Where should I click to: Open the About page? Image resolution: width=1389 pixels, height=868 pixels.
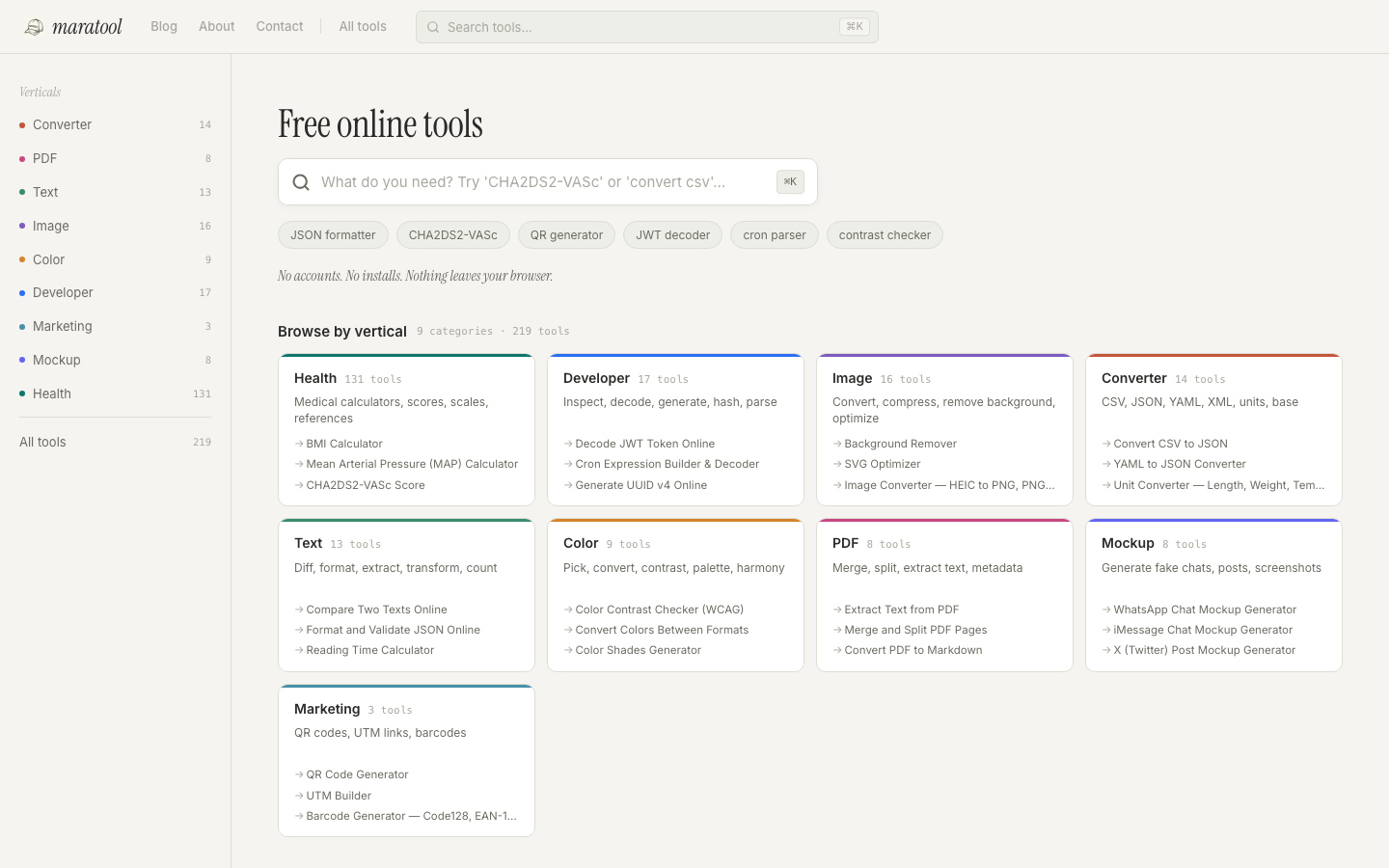(x=217, y=27)
